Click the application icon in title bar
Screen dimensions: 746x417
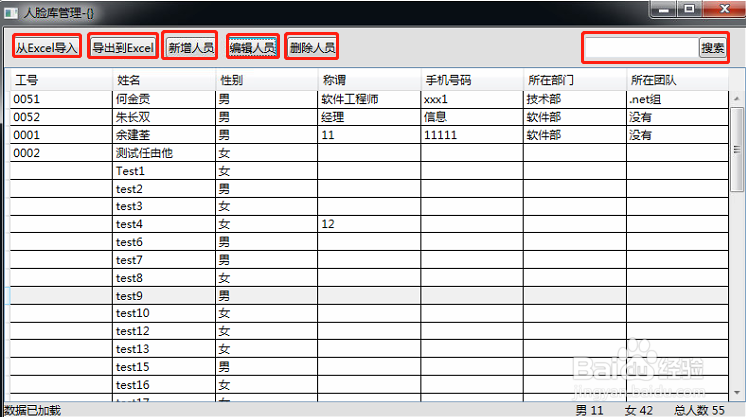(10, 12)
